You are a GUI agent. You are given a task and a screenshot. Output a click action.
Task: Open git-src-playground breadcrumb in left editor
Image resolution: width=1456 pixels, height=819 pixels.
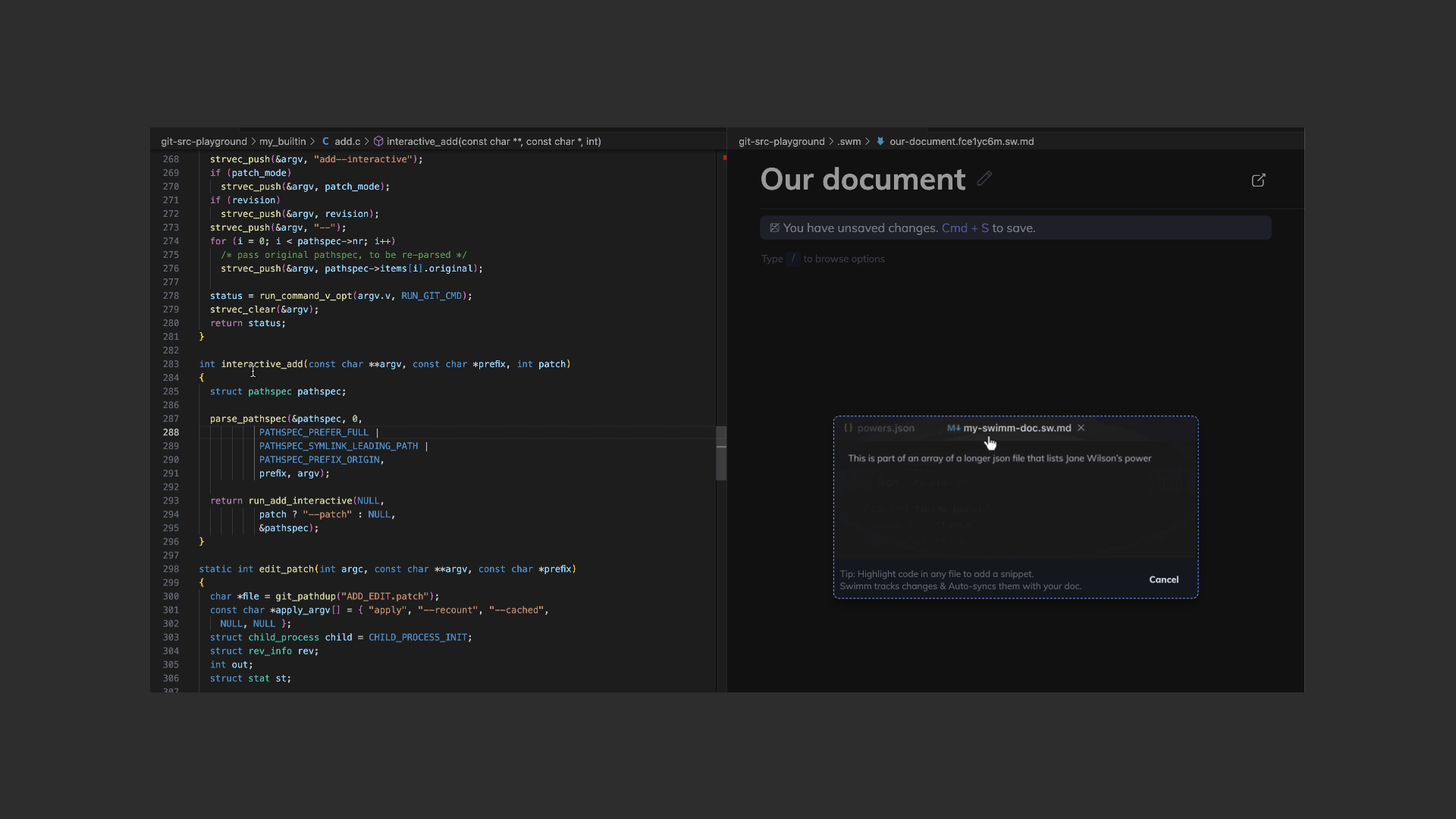(203, 142)
